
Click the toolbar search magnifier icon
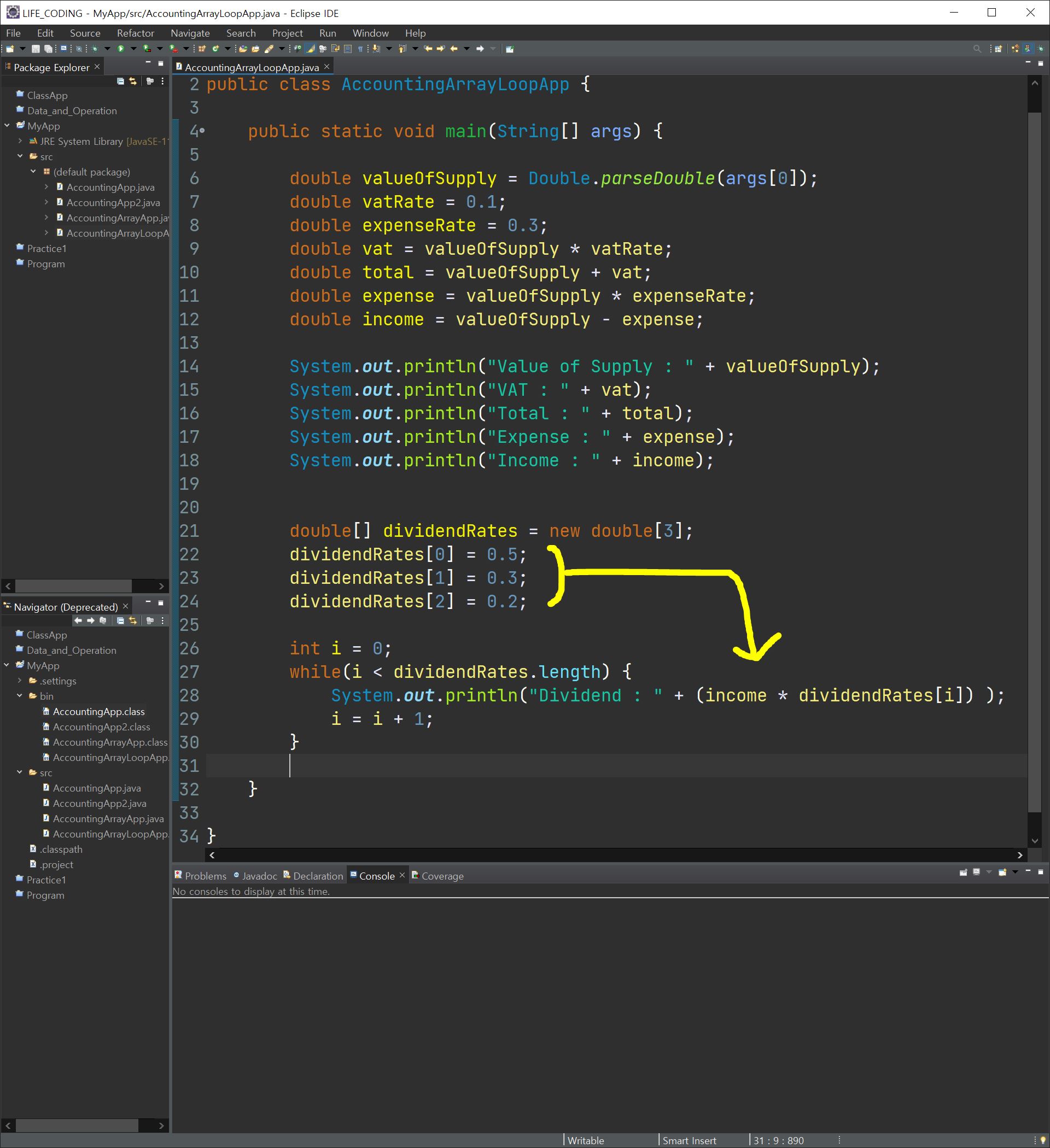pos(977,49)
